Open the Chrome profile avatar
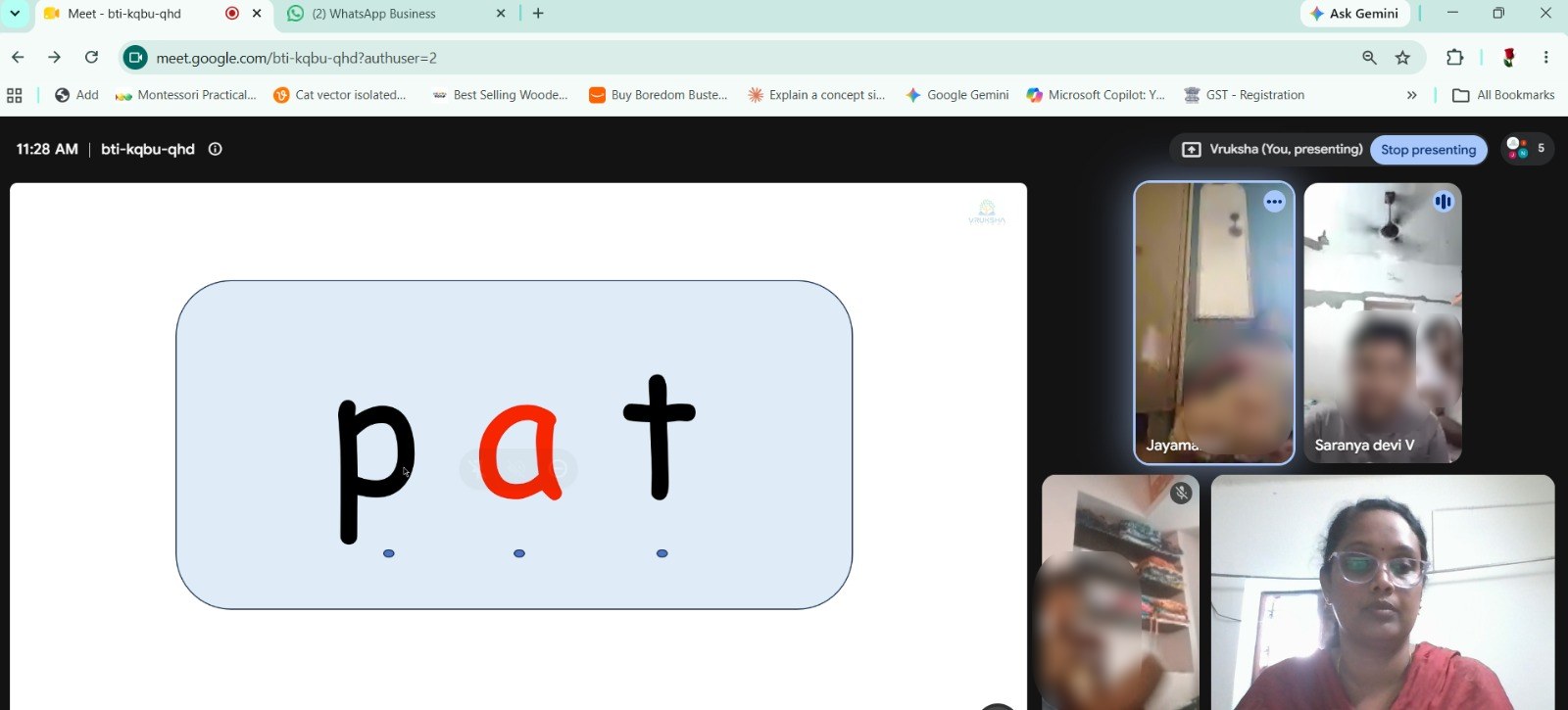The height and width of the screenshot is (710, 1568). tap(1509, 58)
